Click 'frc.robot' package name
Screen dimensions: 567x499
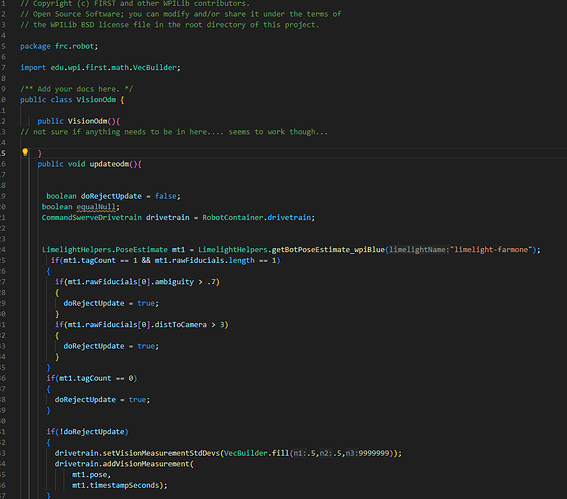coord(75,46)
